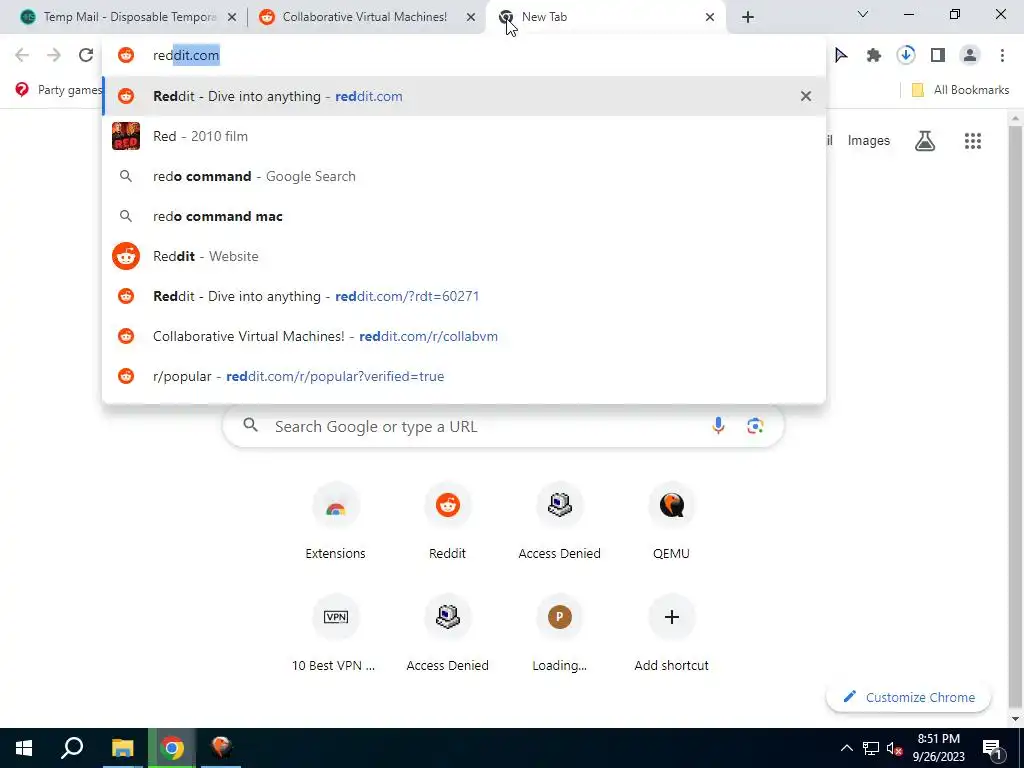Open the Windows Start menu
The width and height of the screenshot is (1024, 768).
click(24, 748)
